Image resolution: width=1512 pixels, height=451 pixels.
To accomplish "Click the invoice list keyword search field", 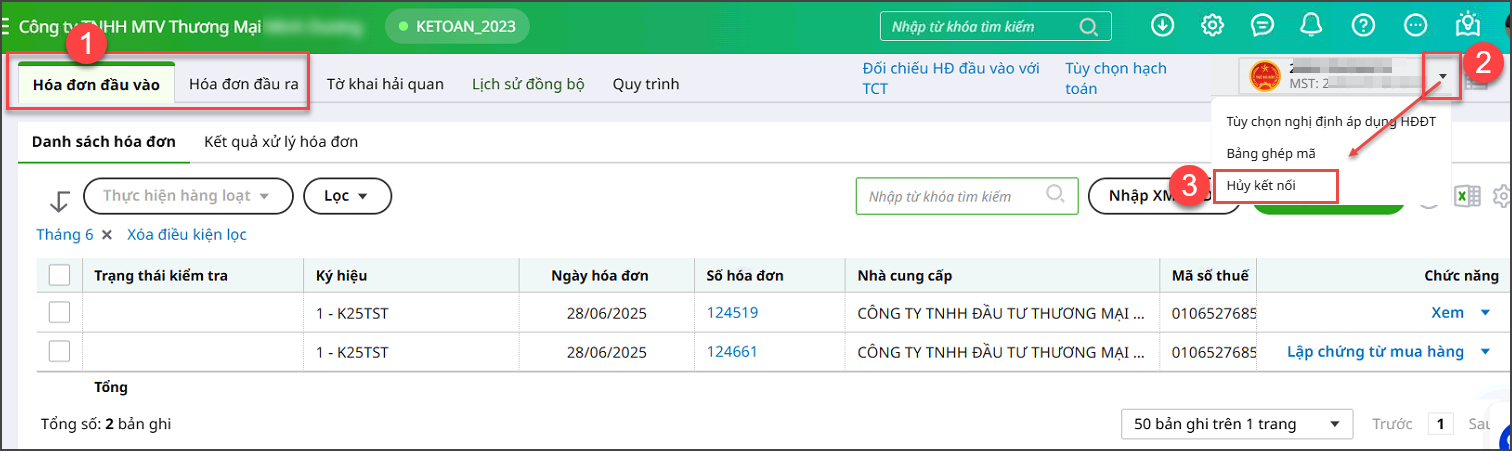I will 953,196.
